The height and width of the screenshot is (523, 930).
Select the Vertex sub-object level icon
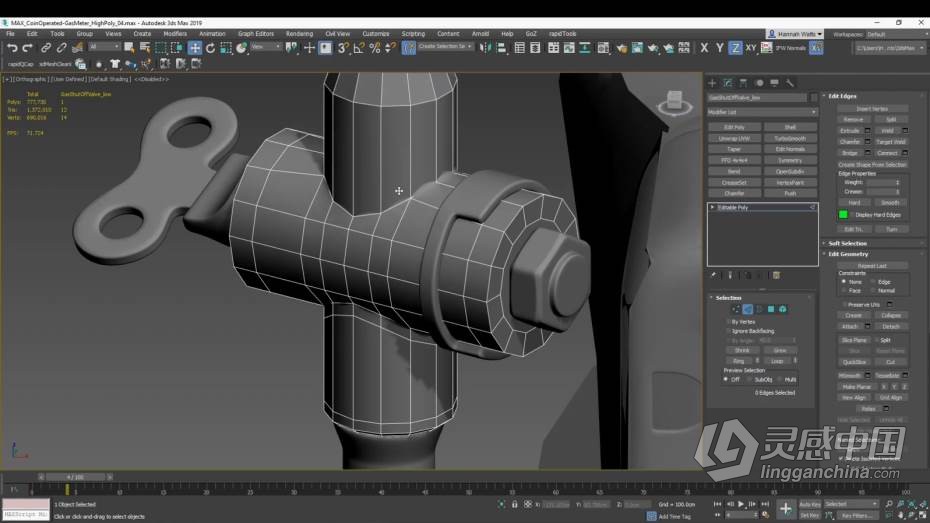coord(736,309)
